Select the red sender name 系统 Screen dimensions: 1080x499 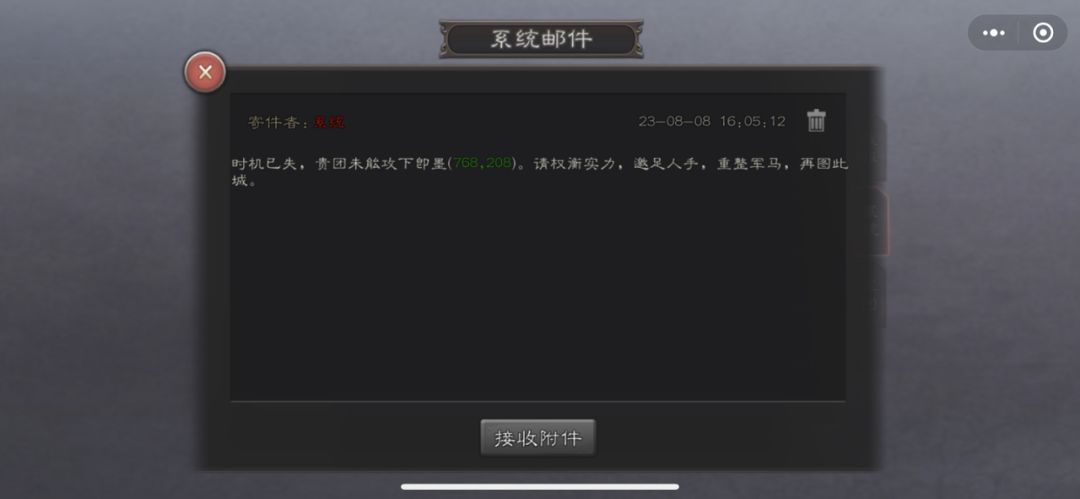click(x=329, y=123)
